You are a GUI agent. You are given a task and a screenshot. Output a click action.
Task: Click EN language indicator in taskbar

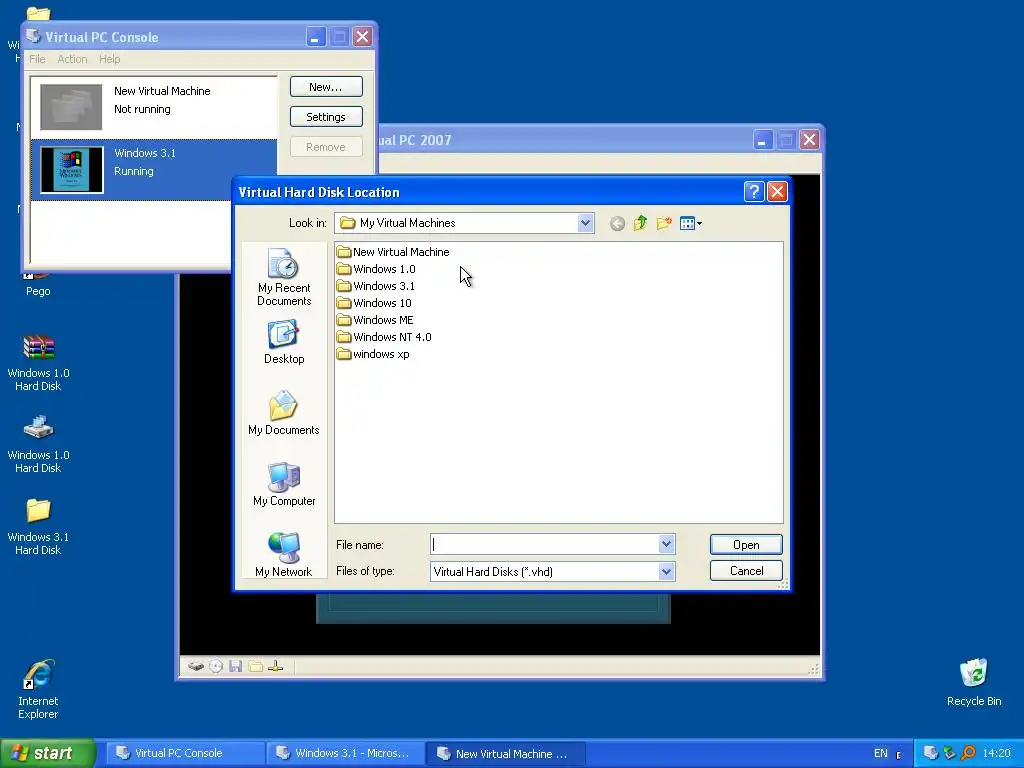pyautogui.click(x=880, y=754)
